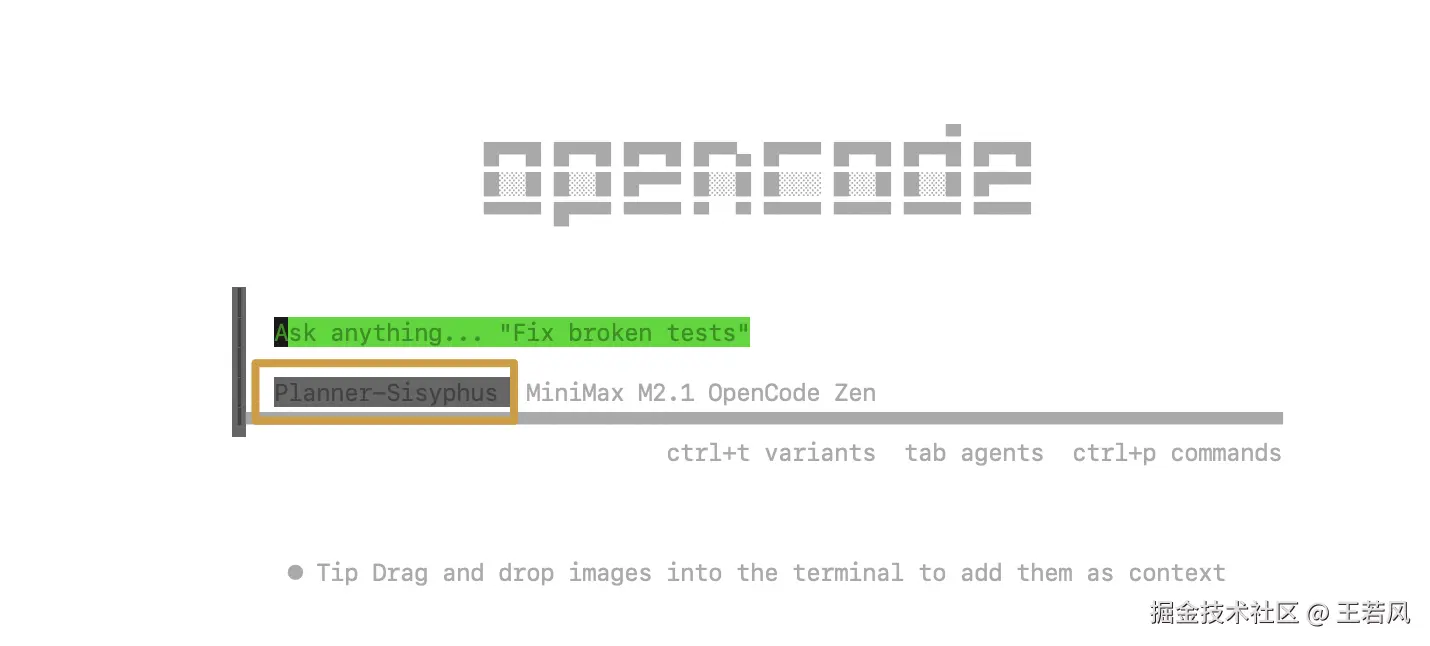
Task: Click the black cursor block at prompt start
Action: (x=281, y=333)
